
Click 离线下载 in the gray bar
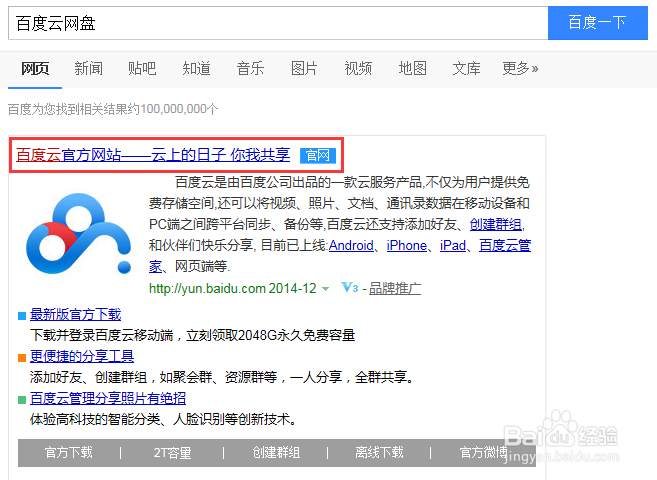point(379,453)
